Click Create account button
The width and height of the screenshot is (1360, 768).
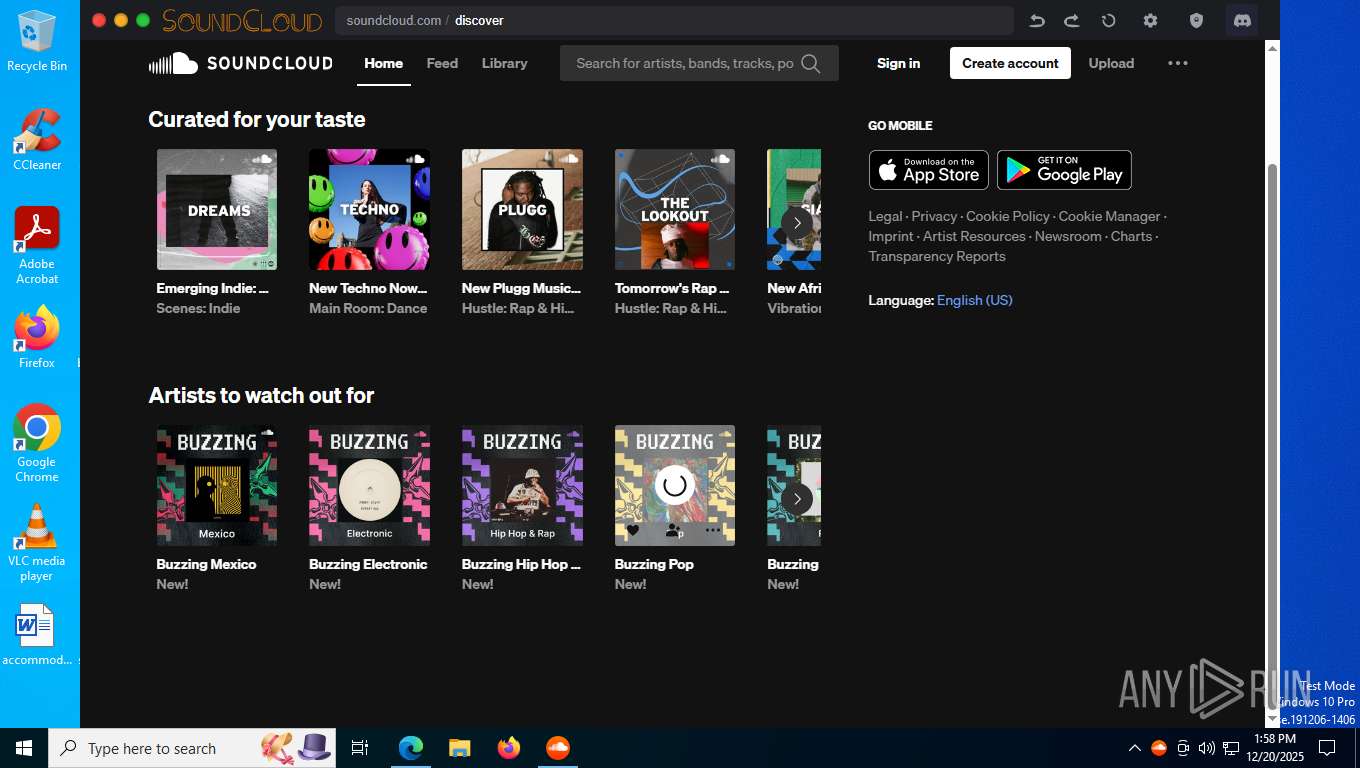click(x=1010, y=63)
